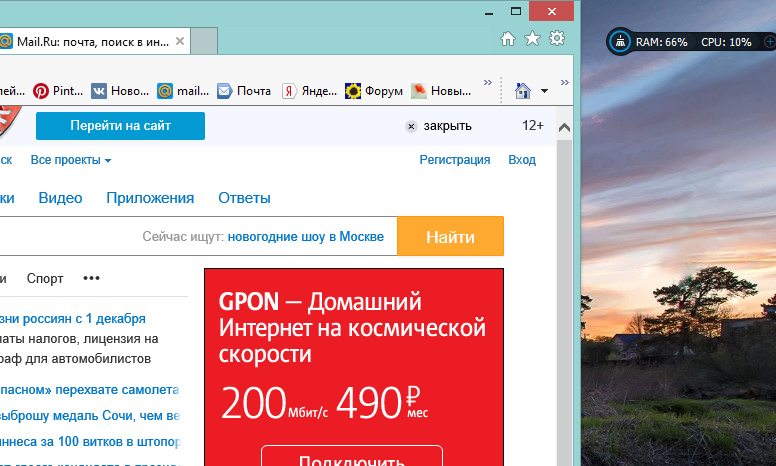Click the IE Home icon near the tabs
776x466 pixels.
click(508, 39)
